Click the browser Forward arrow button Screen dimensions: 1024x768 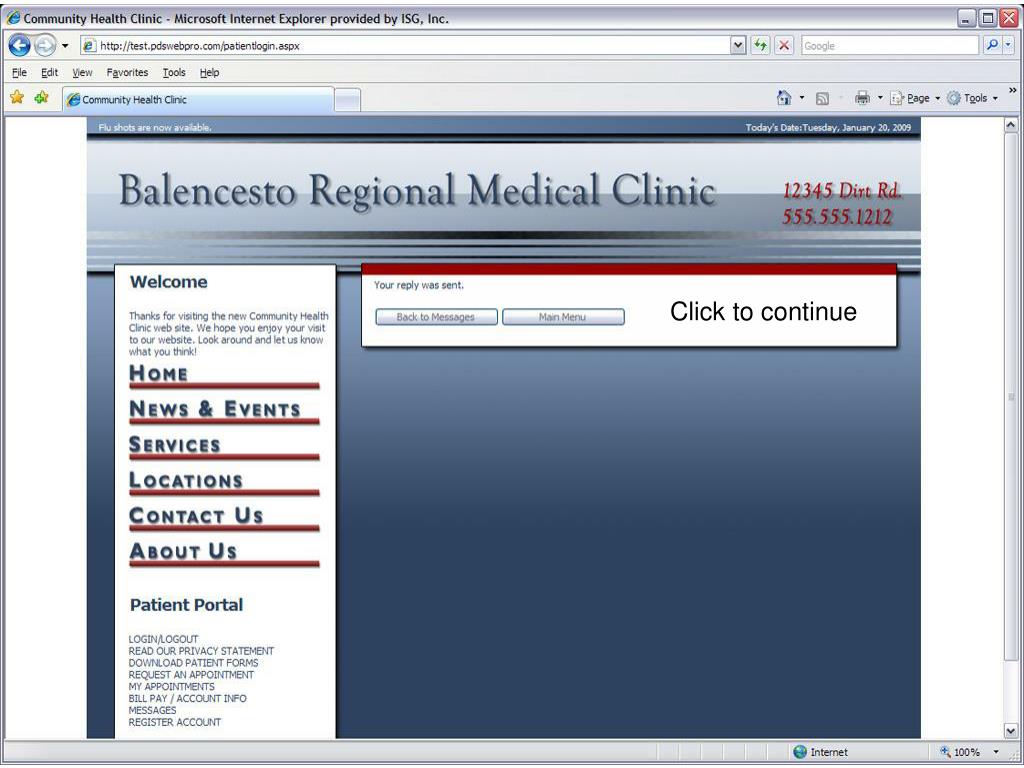44,46
